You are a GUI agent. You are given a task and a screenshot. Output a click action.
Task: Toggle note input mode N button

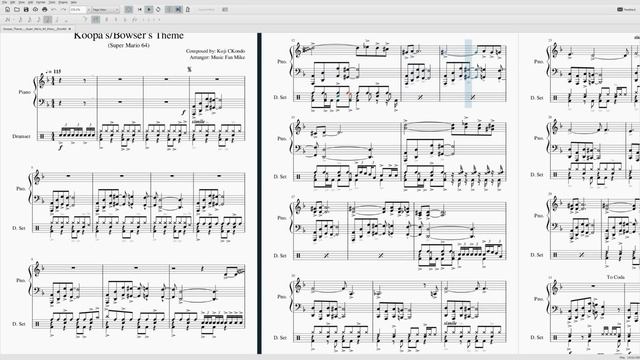click(x=7, y=19)
